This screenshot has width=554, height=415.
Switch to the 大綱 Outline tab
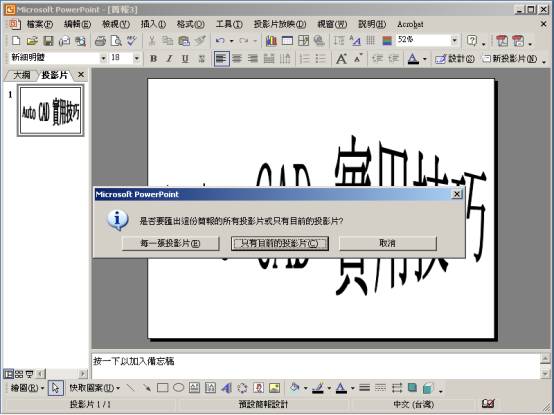click(22, 75)
